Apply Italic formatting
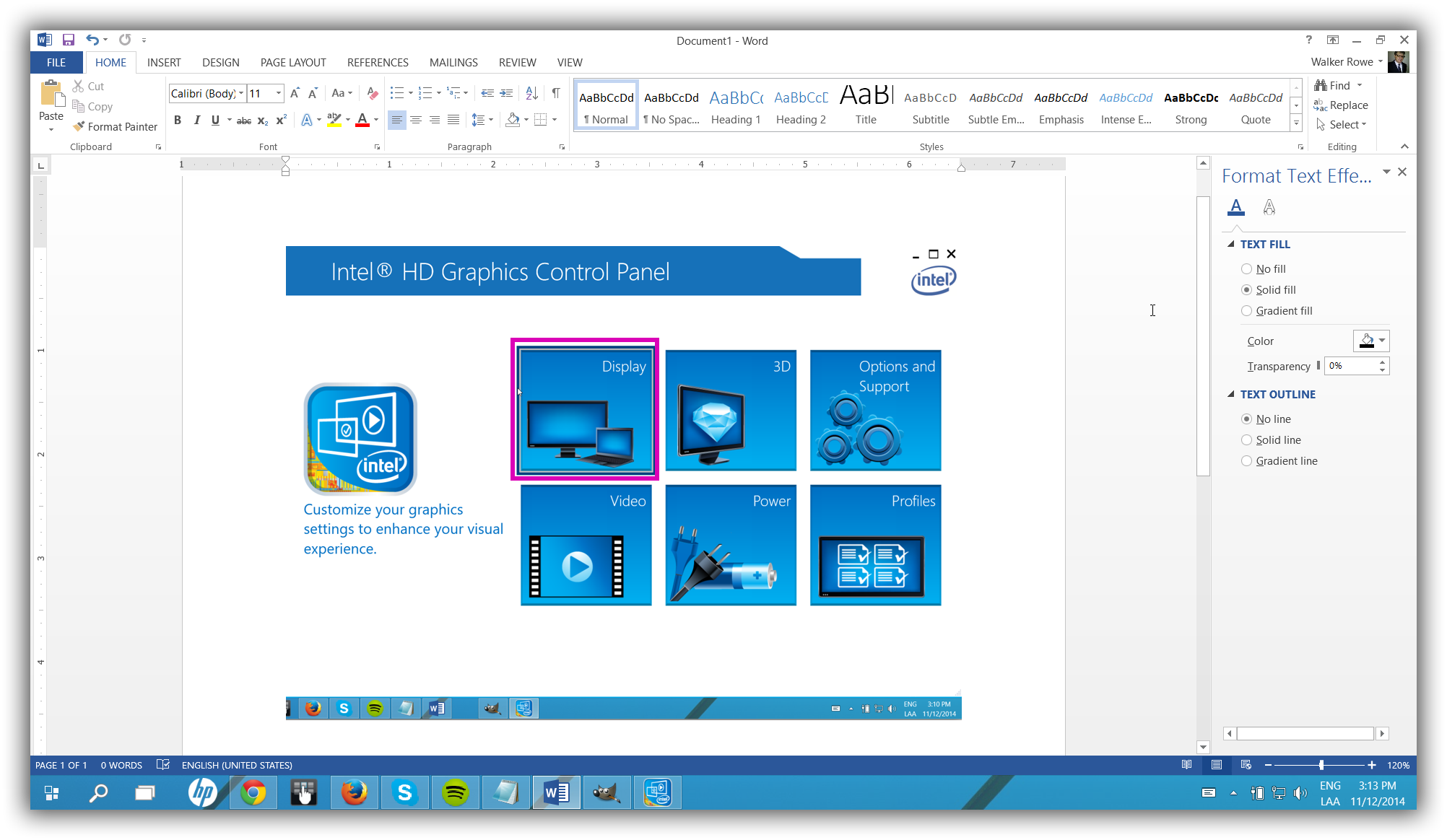The image size is (1447, 840). click(x=196, y=120)
